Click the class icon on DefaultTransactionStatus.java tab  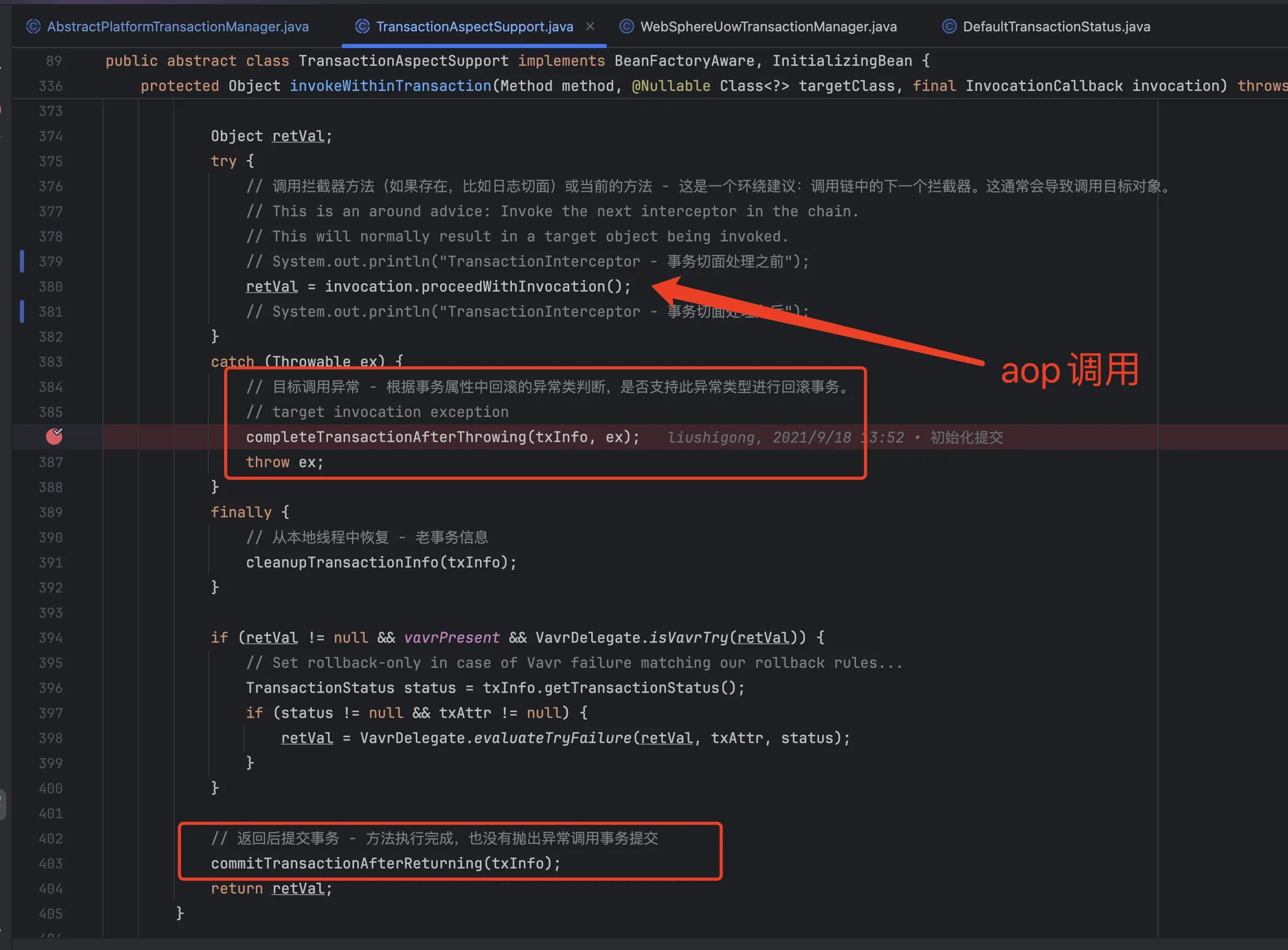click(950, 27)
